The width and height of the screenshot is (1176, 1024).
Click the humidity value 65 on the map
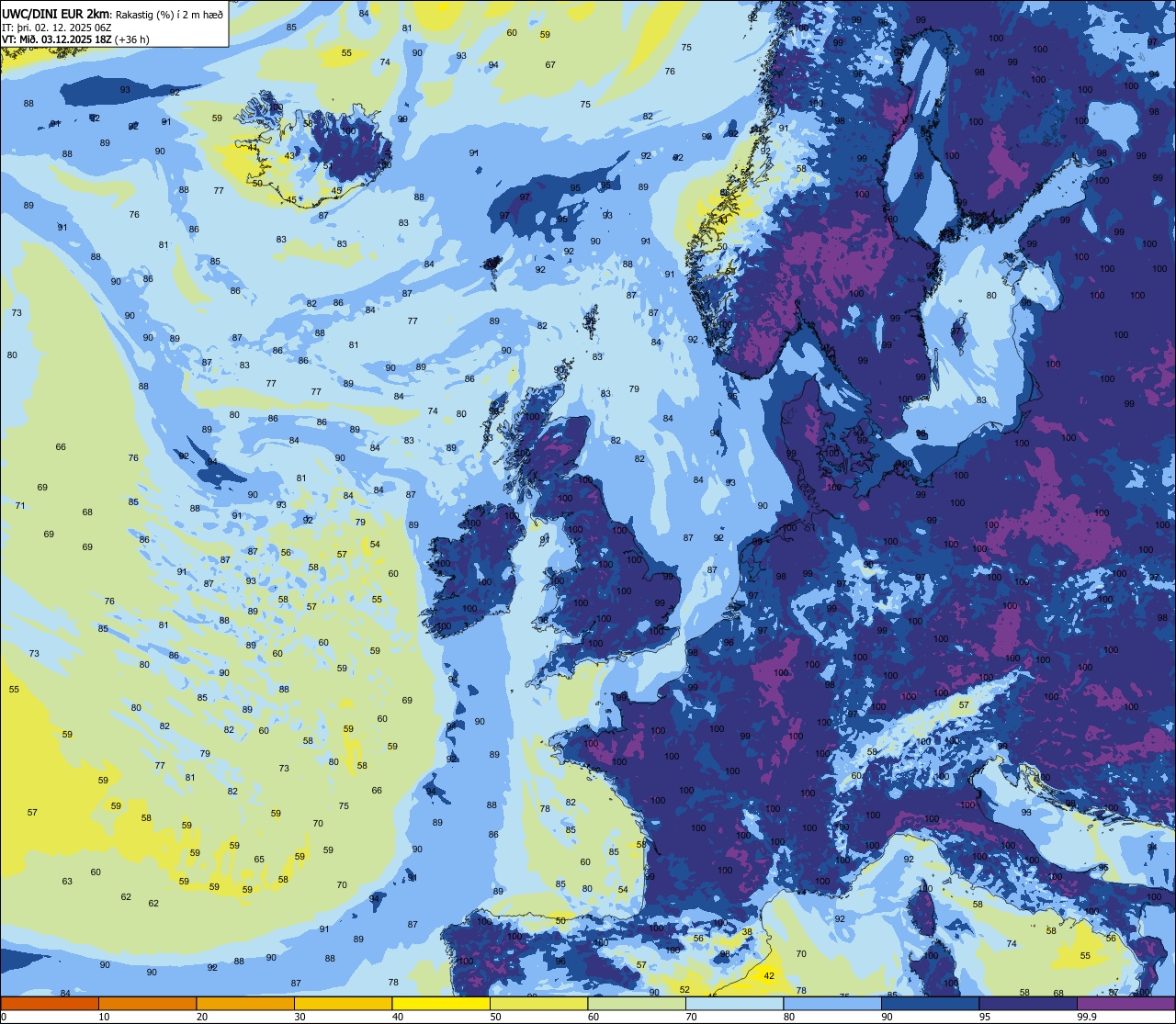click(x=259, y=860)
